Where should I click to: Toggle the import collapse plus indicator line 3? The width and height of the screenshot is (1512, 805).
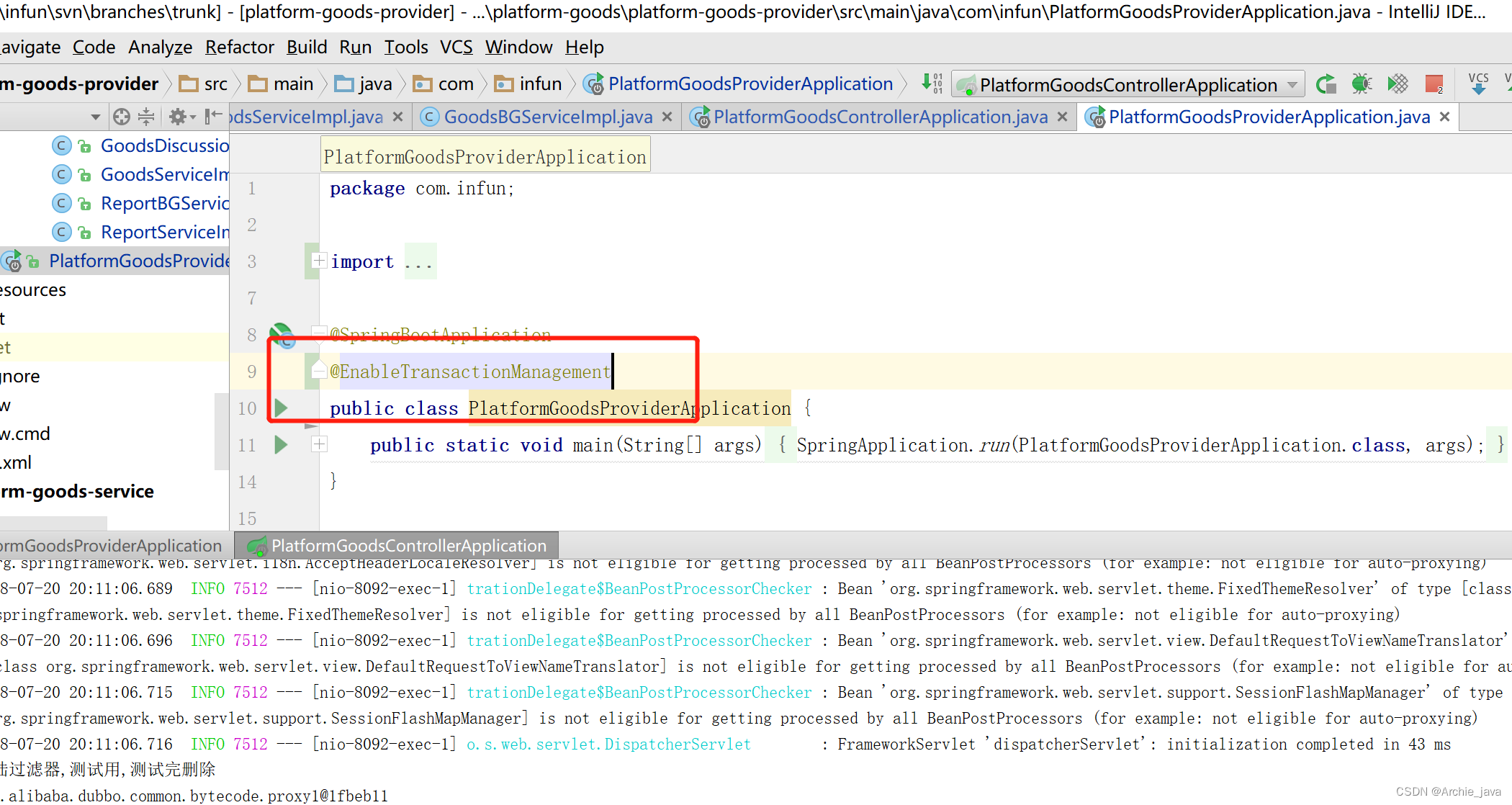click(x=318, y=261)
